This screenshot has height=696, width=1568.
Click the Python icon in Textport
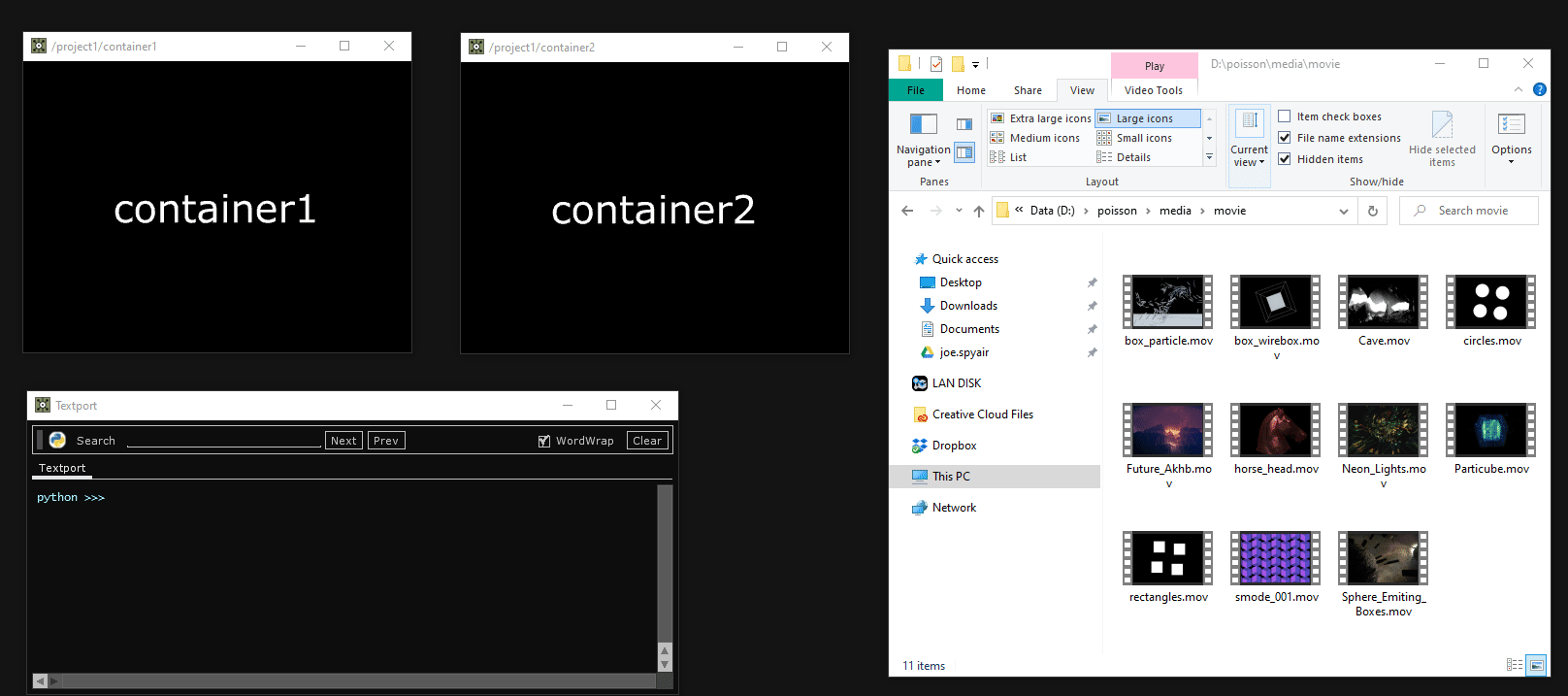pyautogui.click(x=57, y=440)
